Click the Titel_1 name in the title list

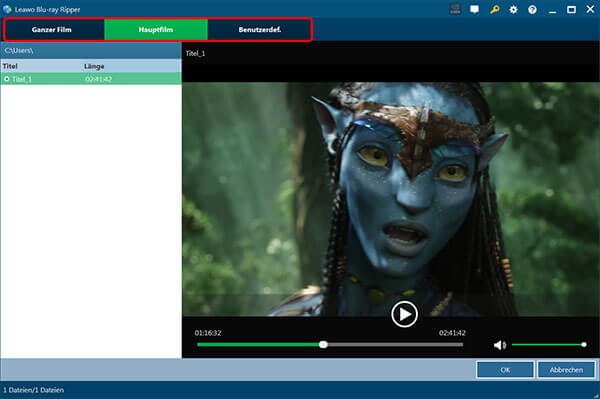point(22,79)
